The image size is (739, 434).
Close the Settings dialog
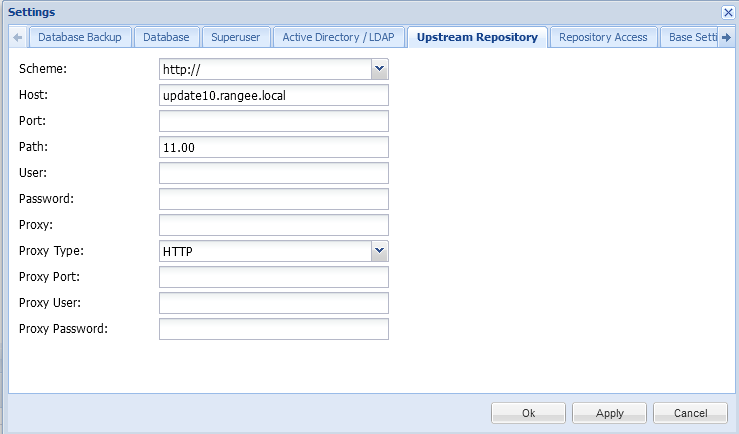[x=727, y=12]
